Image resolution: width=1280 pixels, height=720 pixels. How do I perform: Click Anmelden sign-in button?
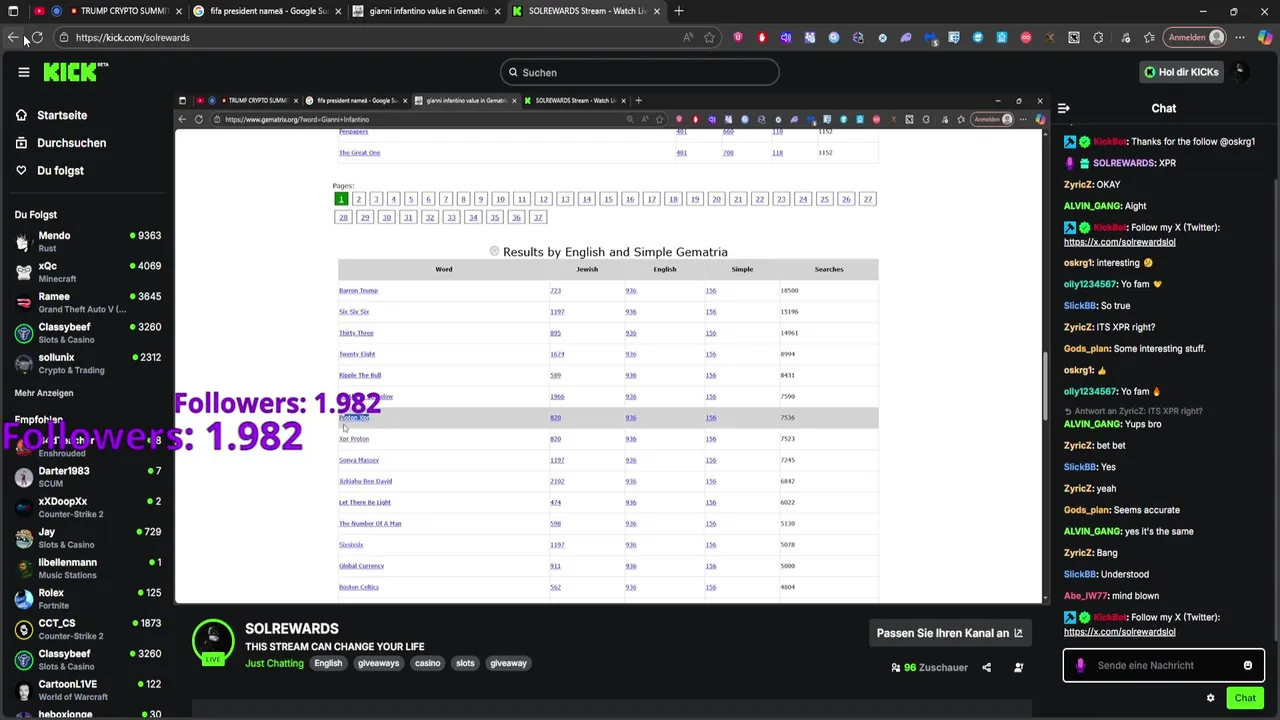(1196, 37)
